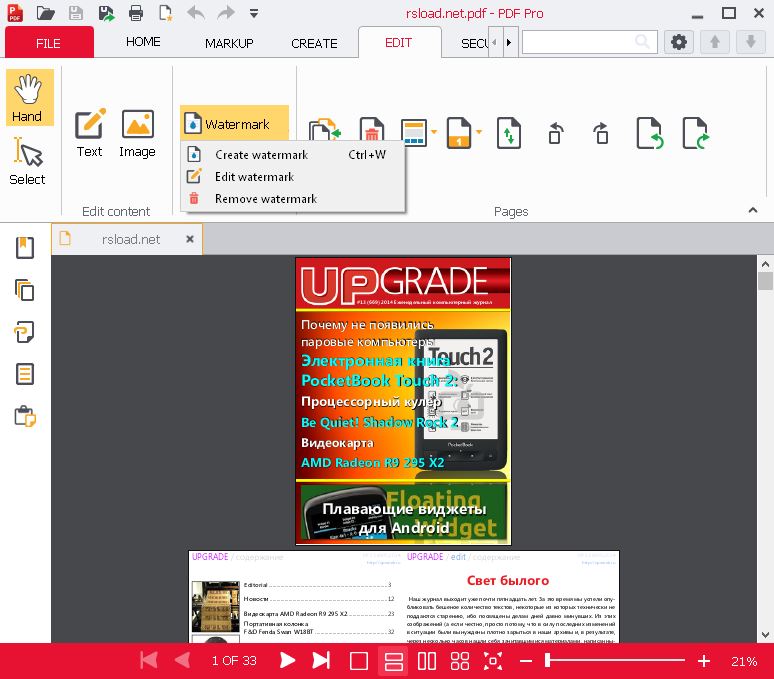
Task: Select the rsload.net document tab
Action: click(127, 239)
